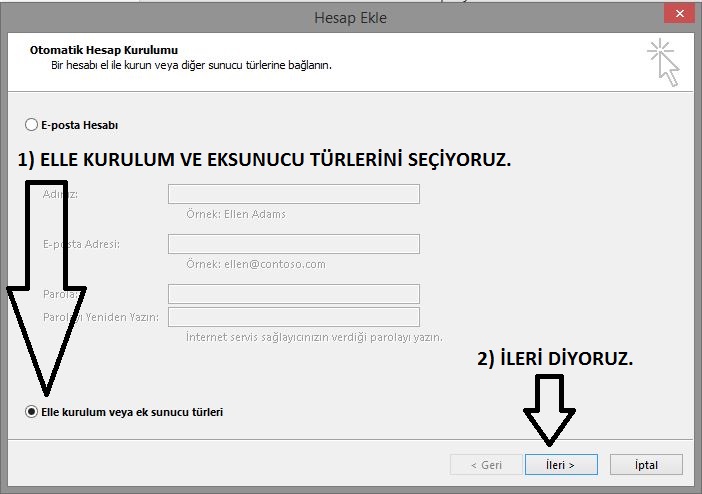Click the wizard cursor sparkle icon
The image size is (702, 494).
coord(662,60)
